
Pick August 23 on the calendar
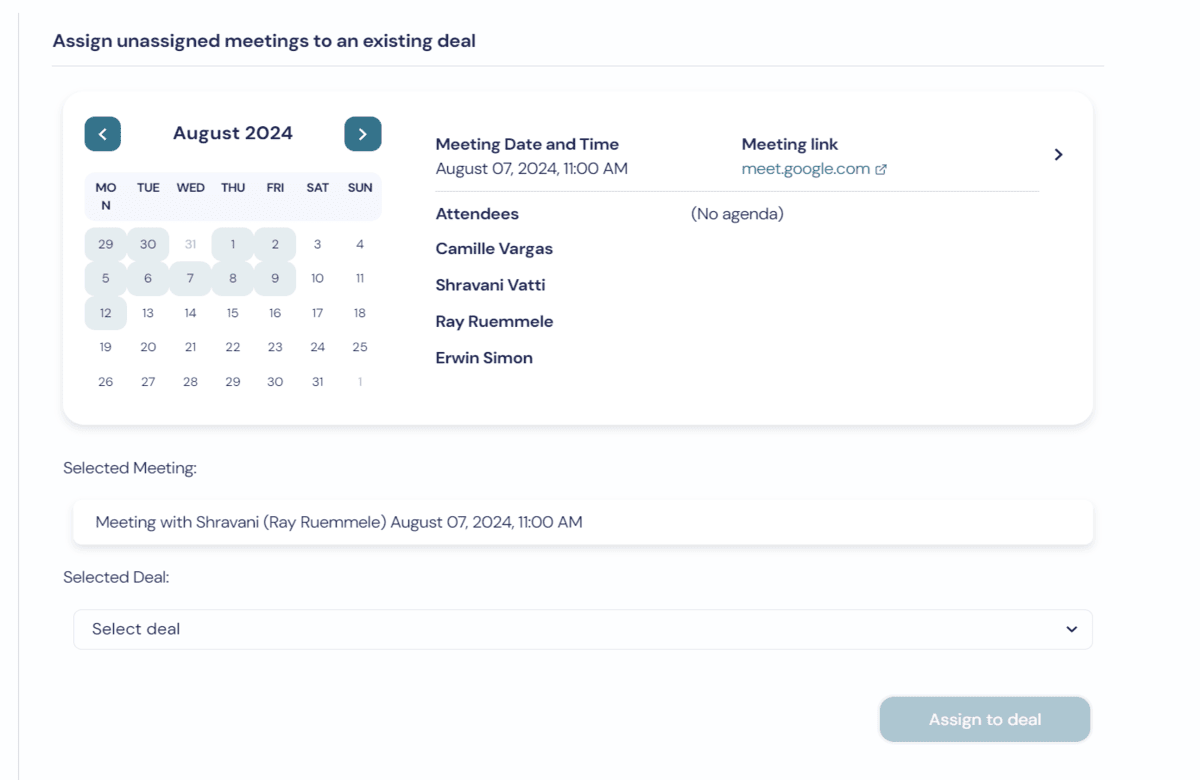(275, 347)
